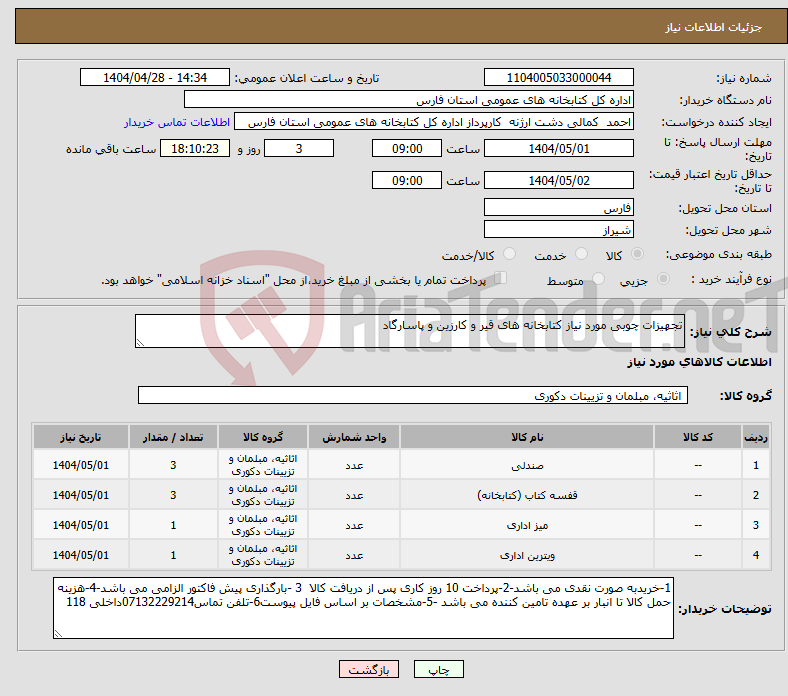Click the price validity time field 09:00
The height and width of the screenshot is (696, 788).
(x=407, y=180)
